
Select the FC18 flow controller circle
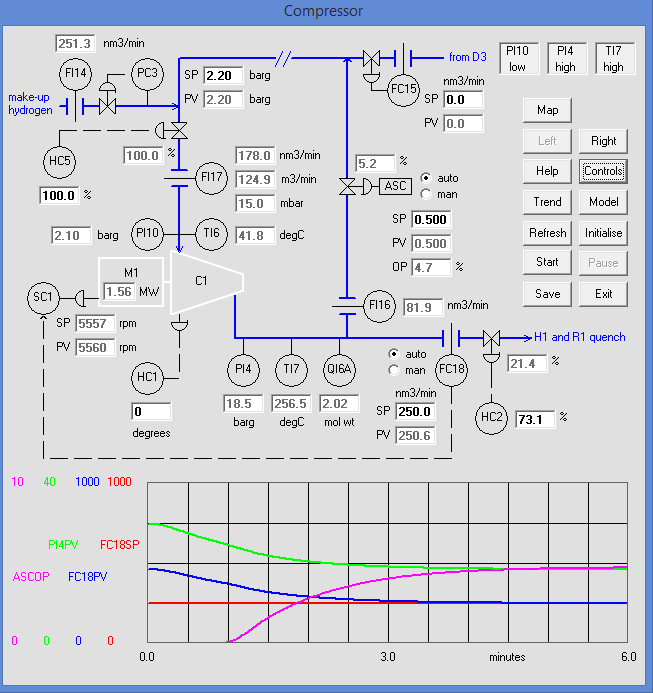click(x=452, y=371)
